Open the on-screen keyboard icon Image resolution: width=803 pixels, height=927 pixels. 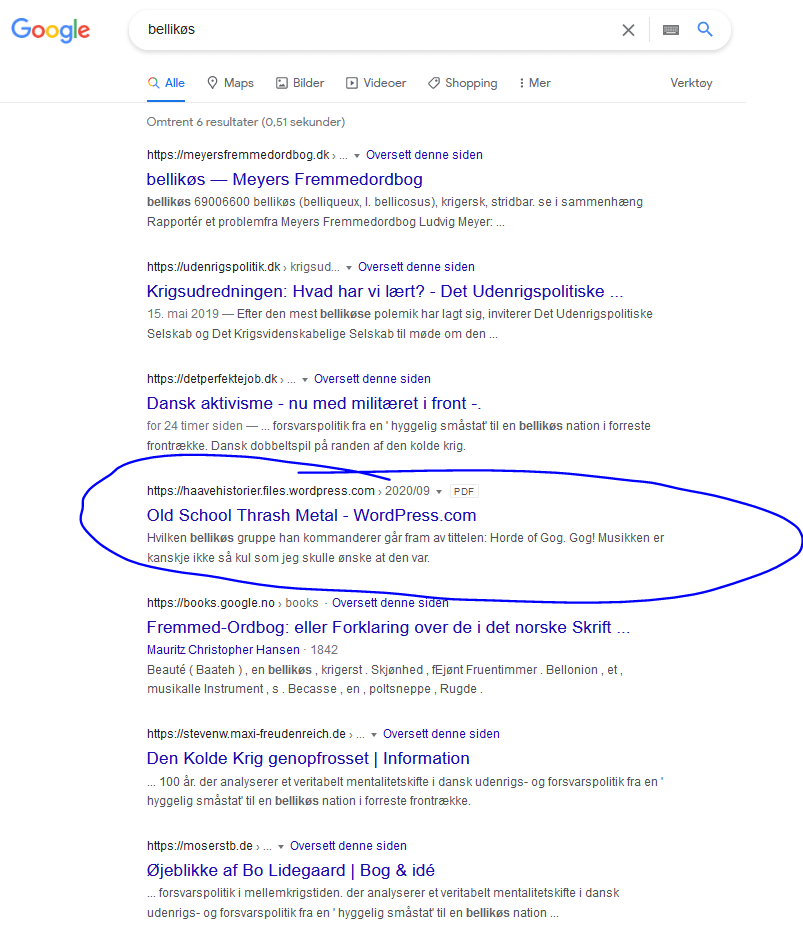[x=670, y=30]
